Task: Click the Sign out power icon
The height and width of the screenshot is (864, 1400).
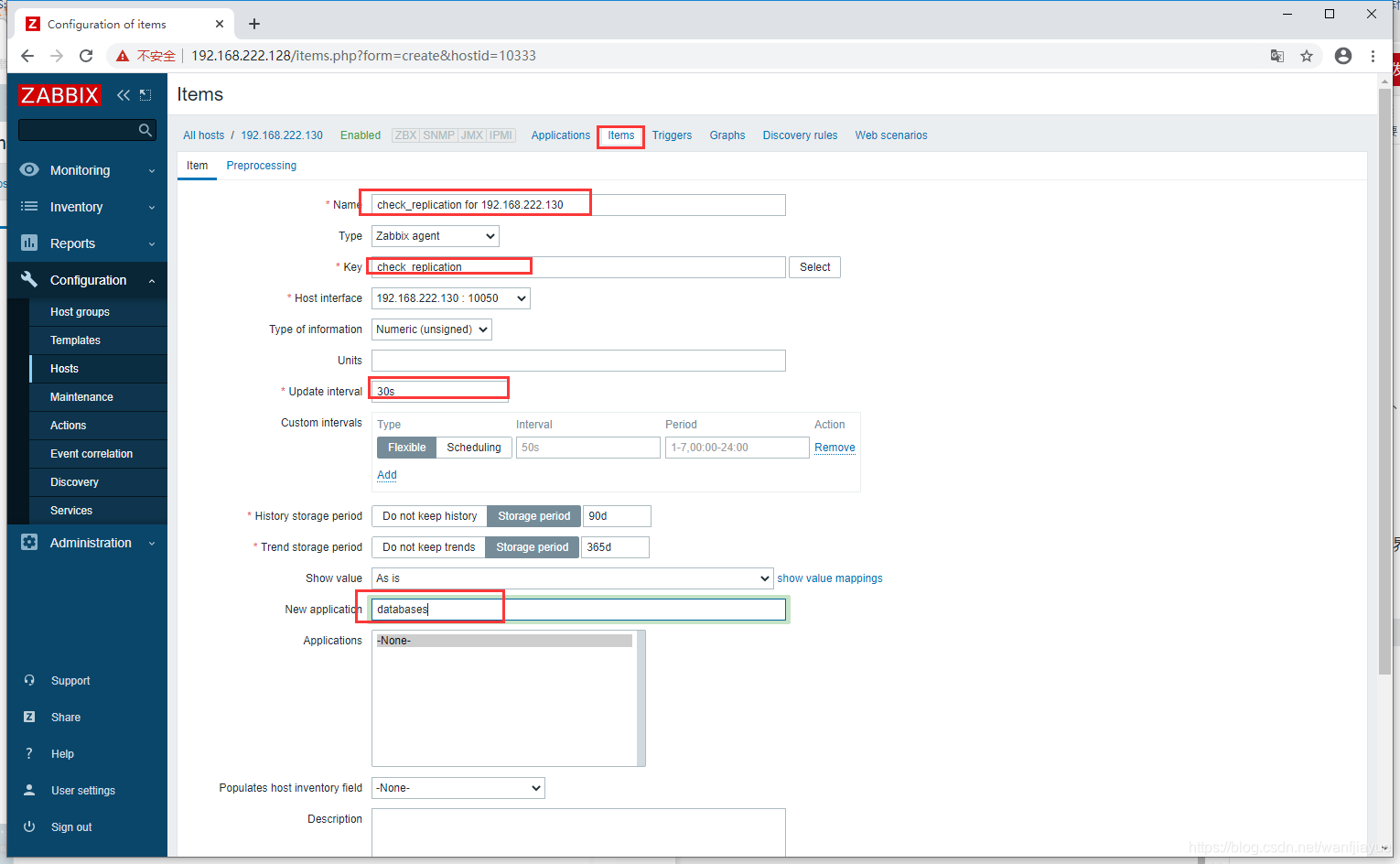Action: (x=29, y=826)
